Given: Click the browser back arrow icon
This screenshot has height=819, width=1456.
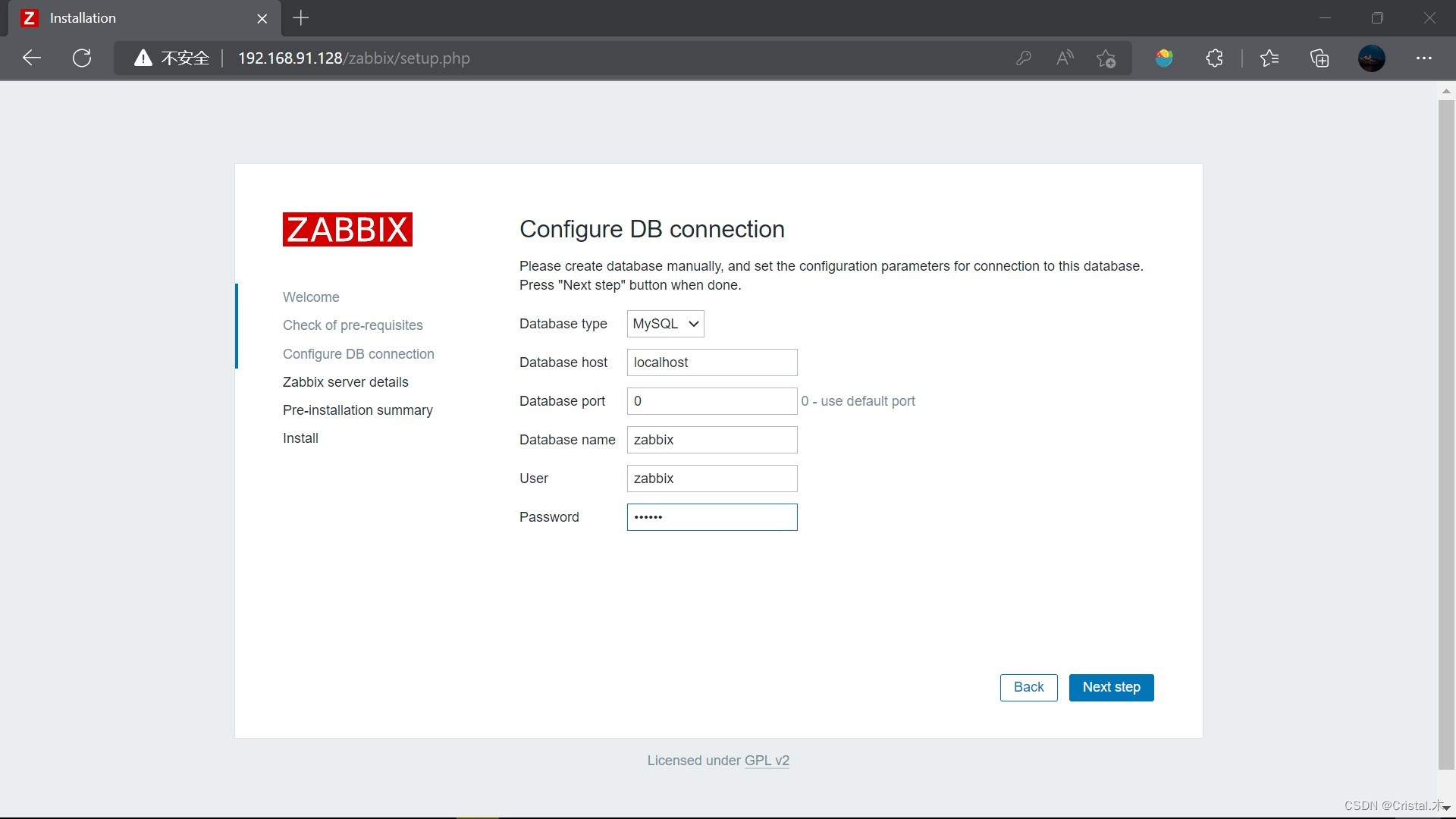Looking at the screenshot, I should (32, 58).
